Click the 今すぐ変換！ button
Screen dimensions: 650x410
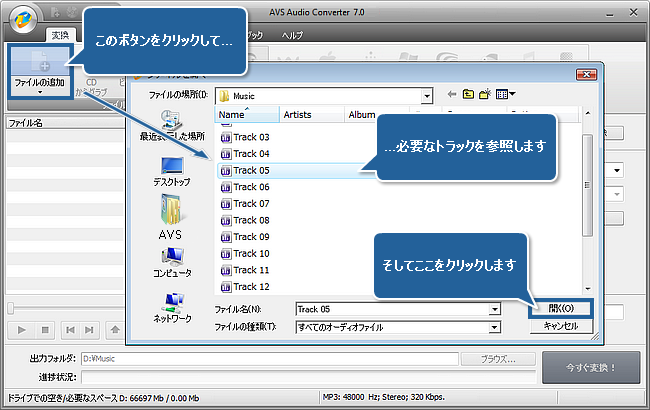coord(591,368)
